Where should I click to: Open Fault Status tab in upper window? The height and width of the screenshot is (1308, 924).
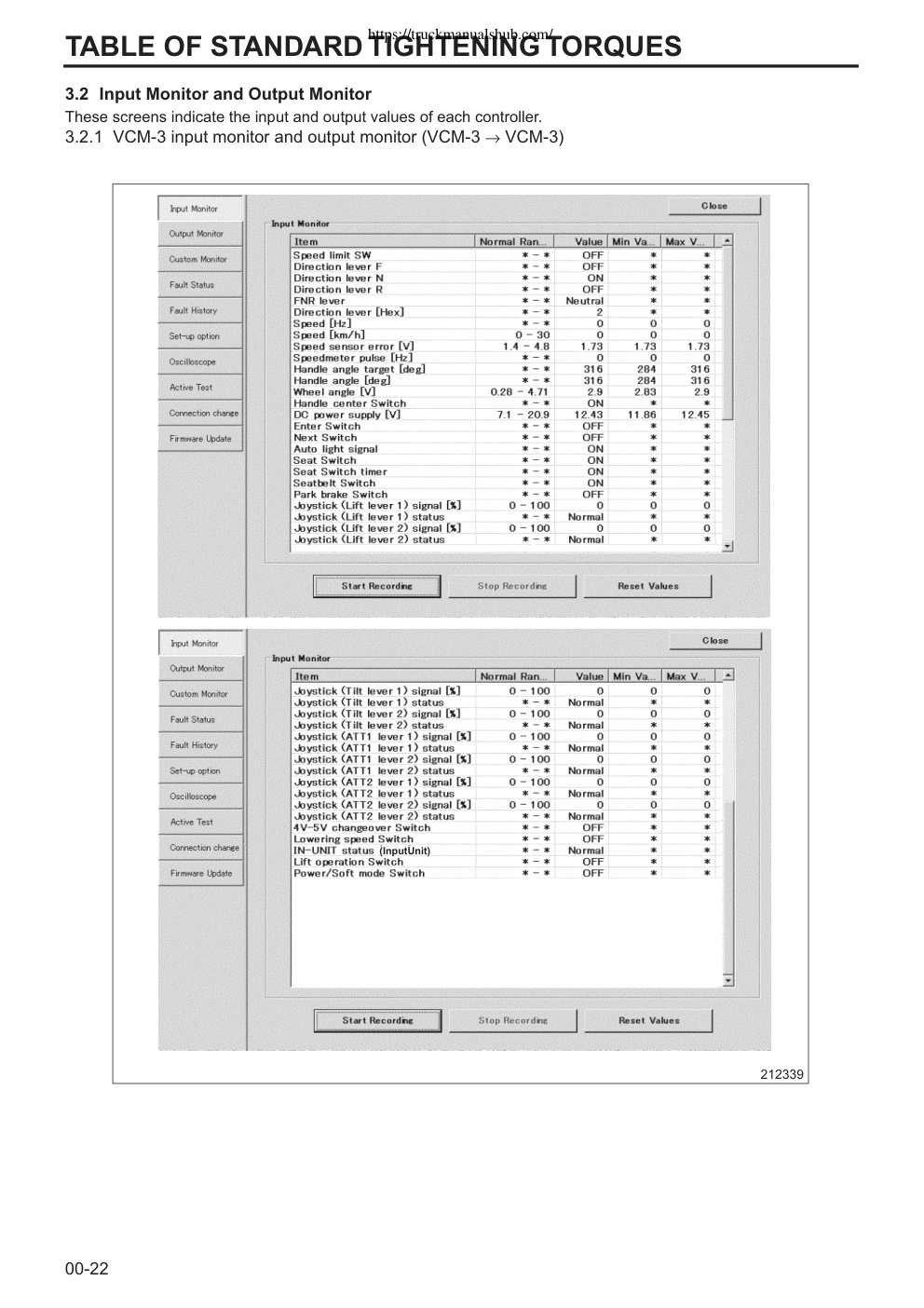tap(200, 285)
